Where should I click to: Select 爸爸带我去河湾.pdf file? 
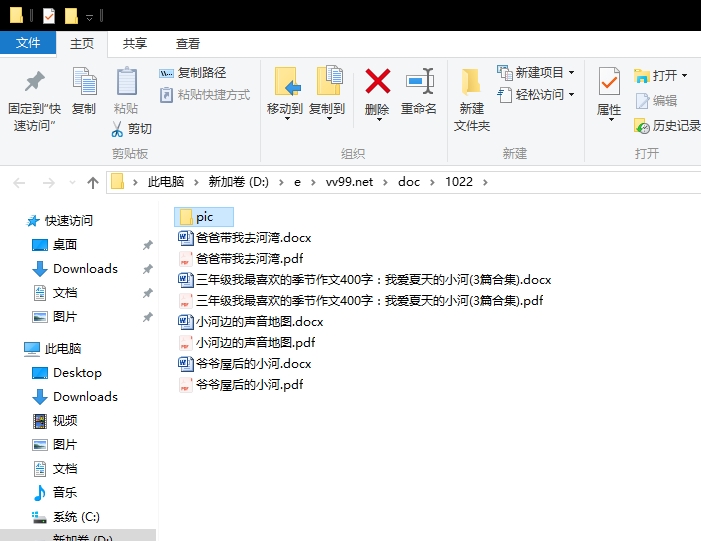click(x=241, y=259)
